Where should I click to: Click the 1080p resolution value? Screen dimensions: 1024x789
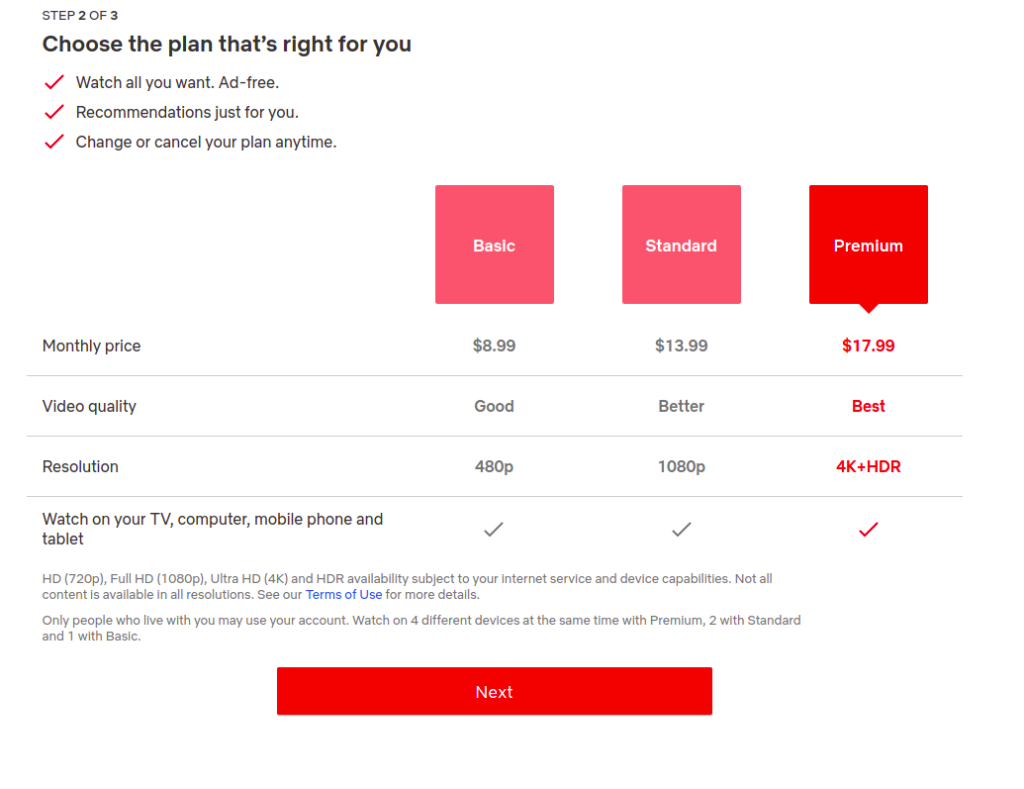click(x=681, y=466)
